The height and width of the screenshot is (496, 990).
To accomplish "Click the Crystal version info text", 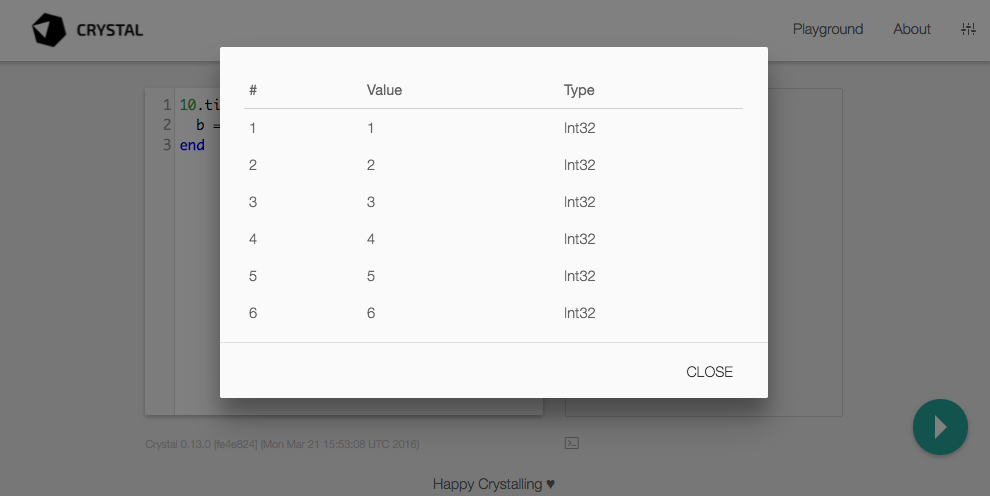I will [x=282, y=443].
